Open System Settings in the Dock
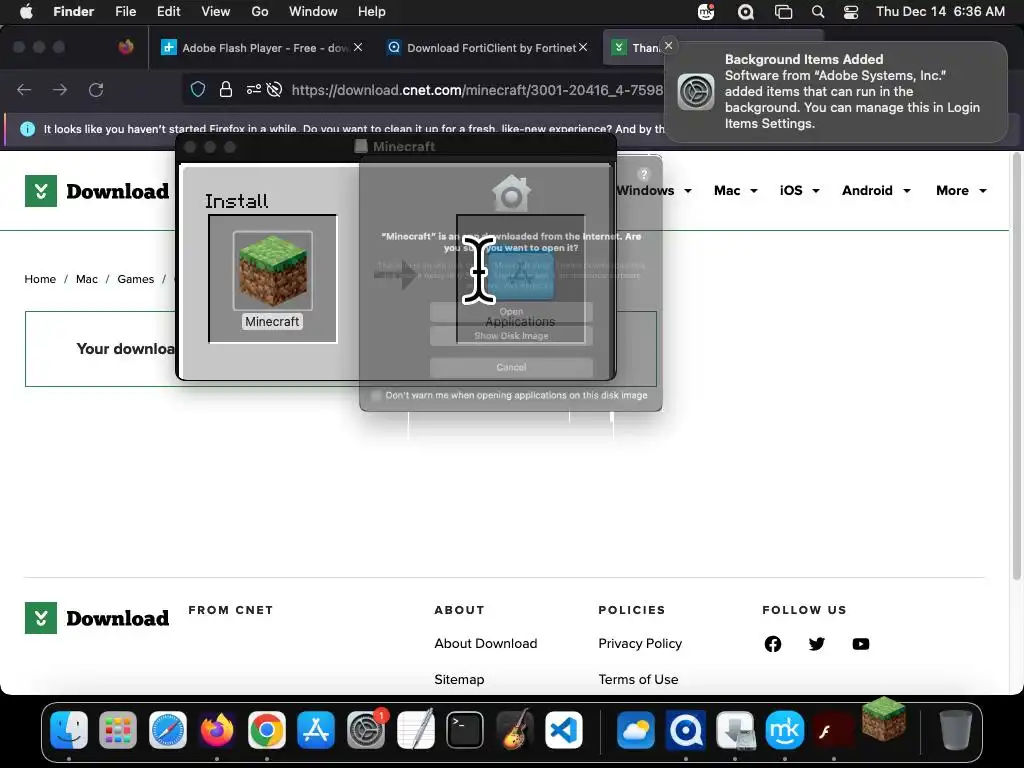This screenshot has height=768, width=1024. [366, 729]
